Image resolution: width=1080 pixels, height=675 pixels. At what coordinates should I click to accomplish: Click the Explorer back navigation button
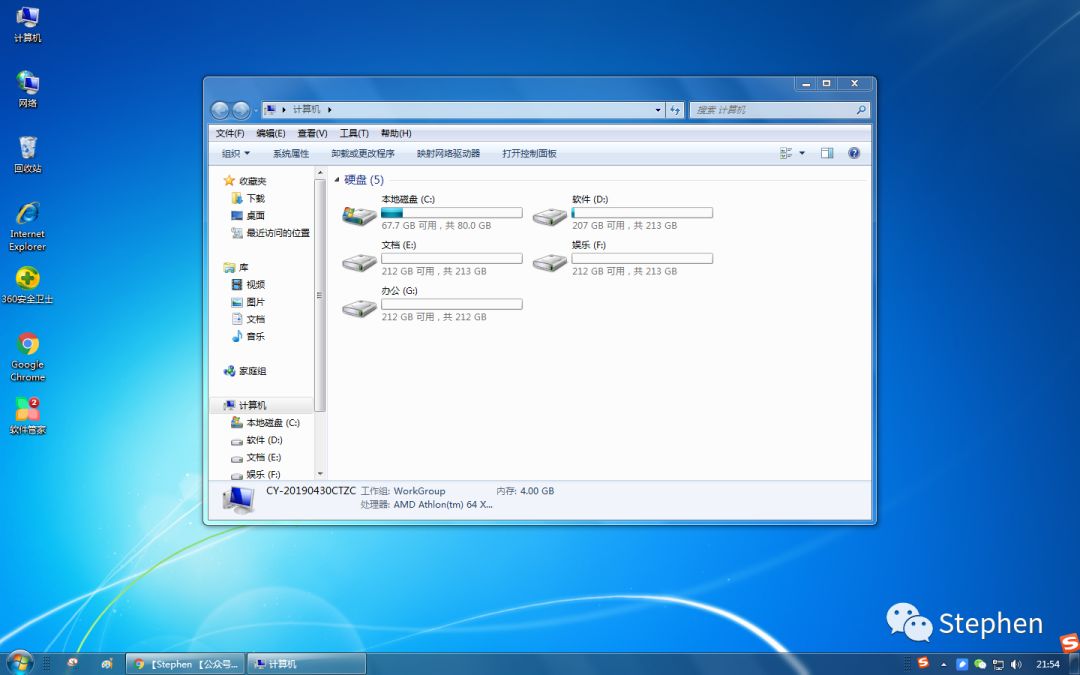(220, 110)
